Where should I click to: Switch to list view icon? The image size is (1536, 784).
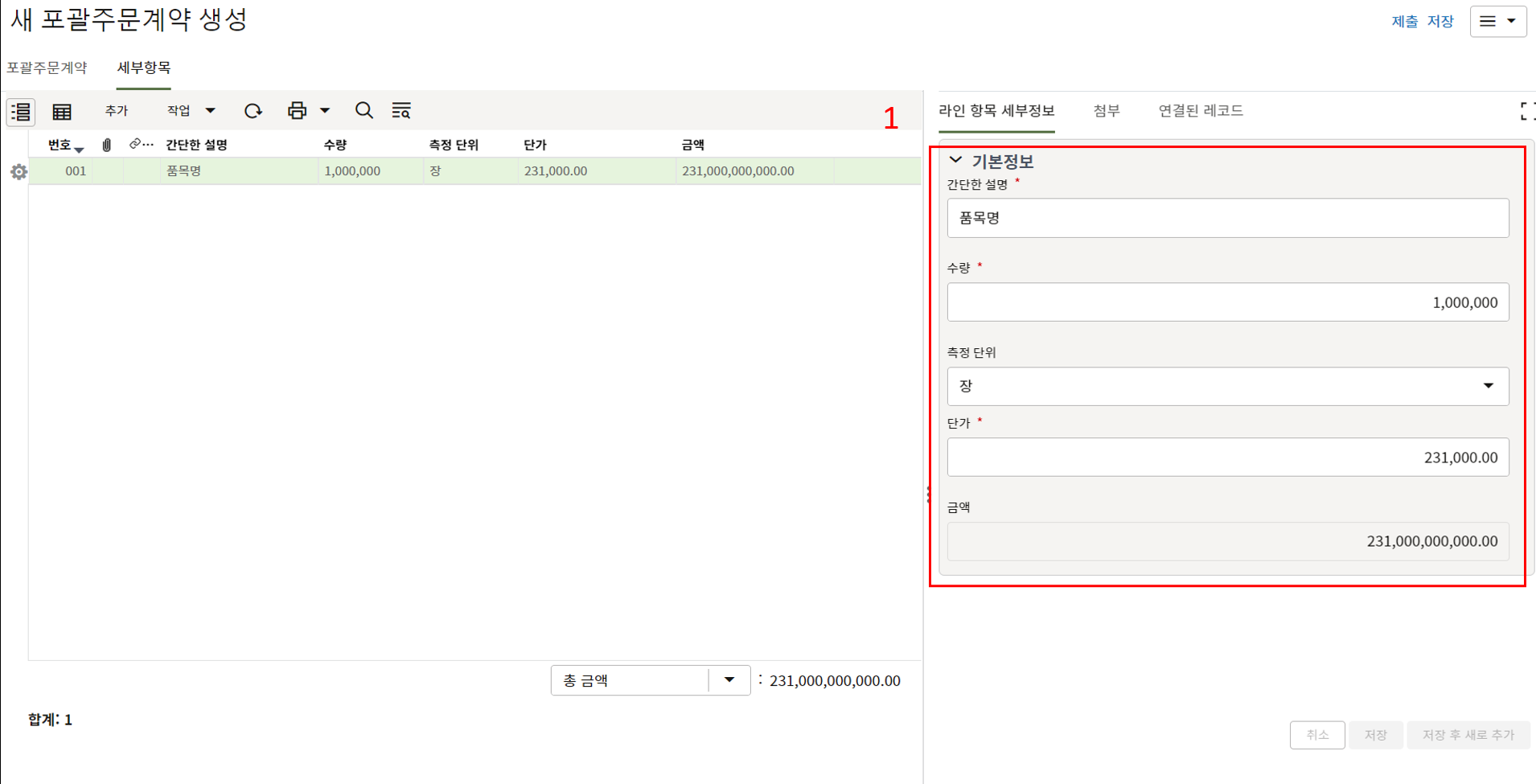pos(21,111)
